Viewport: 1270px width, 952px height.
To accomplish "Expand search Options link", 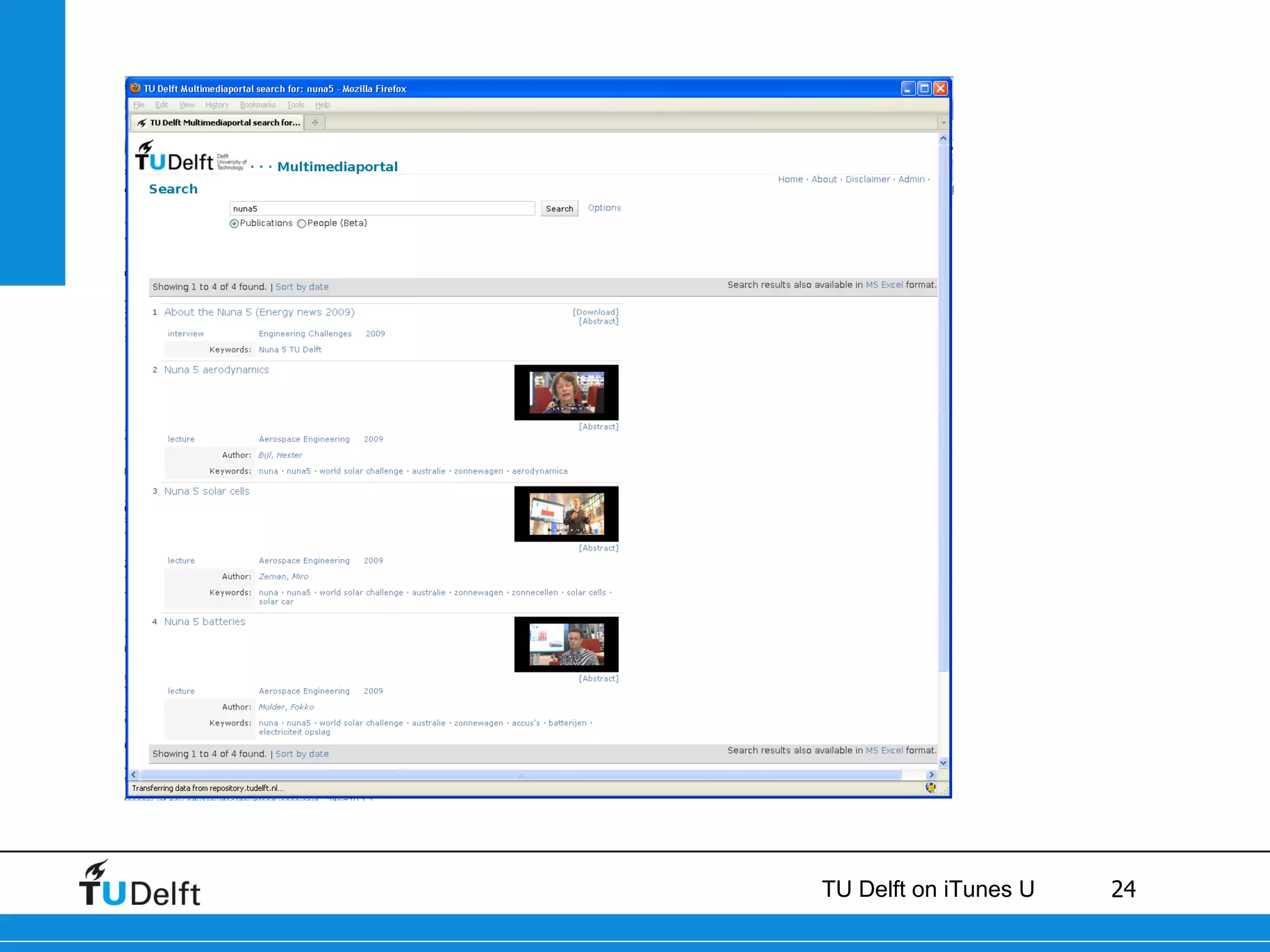I will (x=604, y=208).
